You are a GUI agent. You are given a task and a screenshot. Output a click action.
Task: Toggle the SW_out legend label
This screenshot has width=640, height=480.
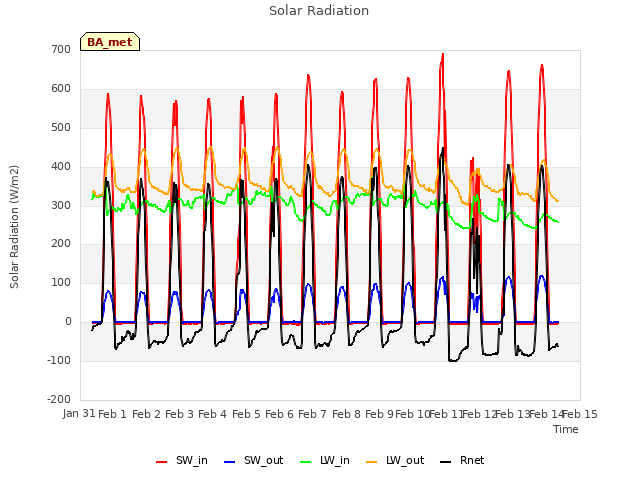click(264, 460)
